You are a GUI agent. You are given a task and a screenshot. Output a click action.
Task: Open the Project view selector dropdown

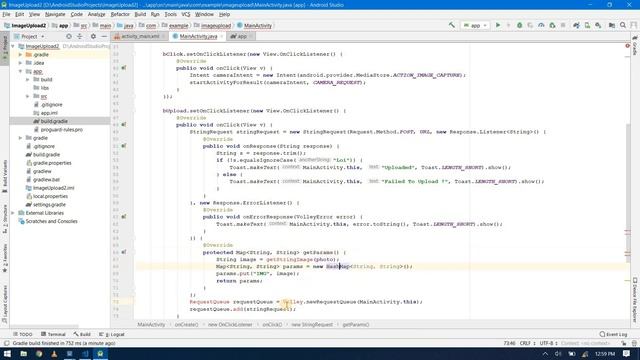point(29,36)
